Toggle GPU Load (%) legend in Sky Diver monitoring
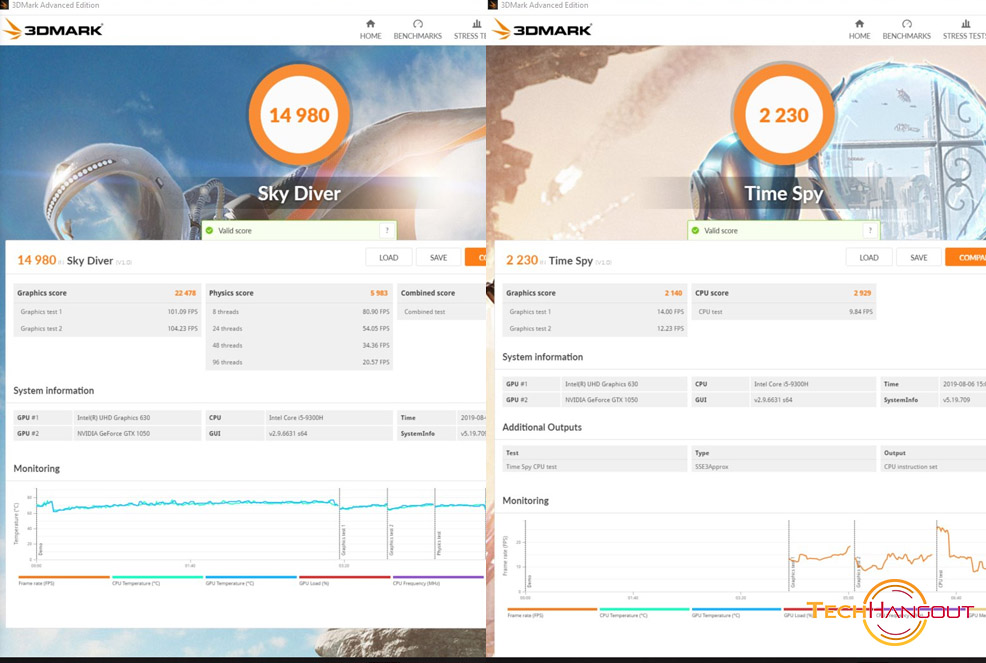986x663 pixels. [344, 581]
